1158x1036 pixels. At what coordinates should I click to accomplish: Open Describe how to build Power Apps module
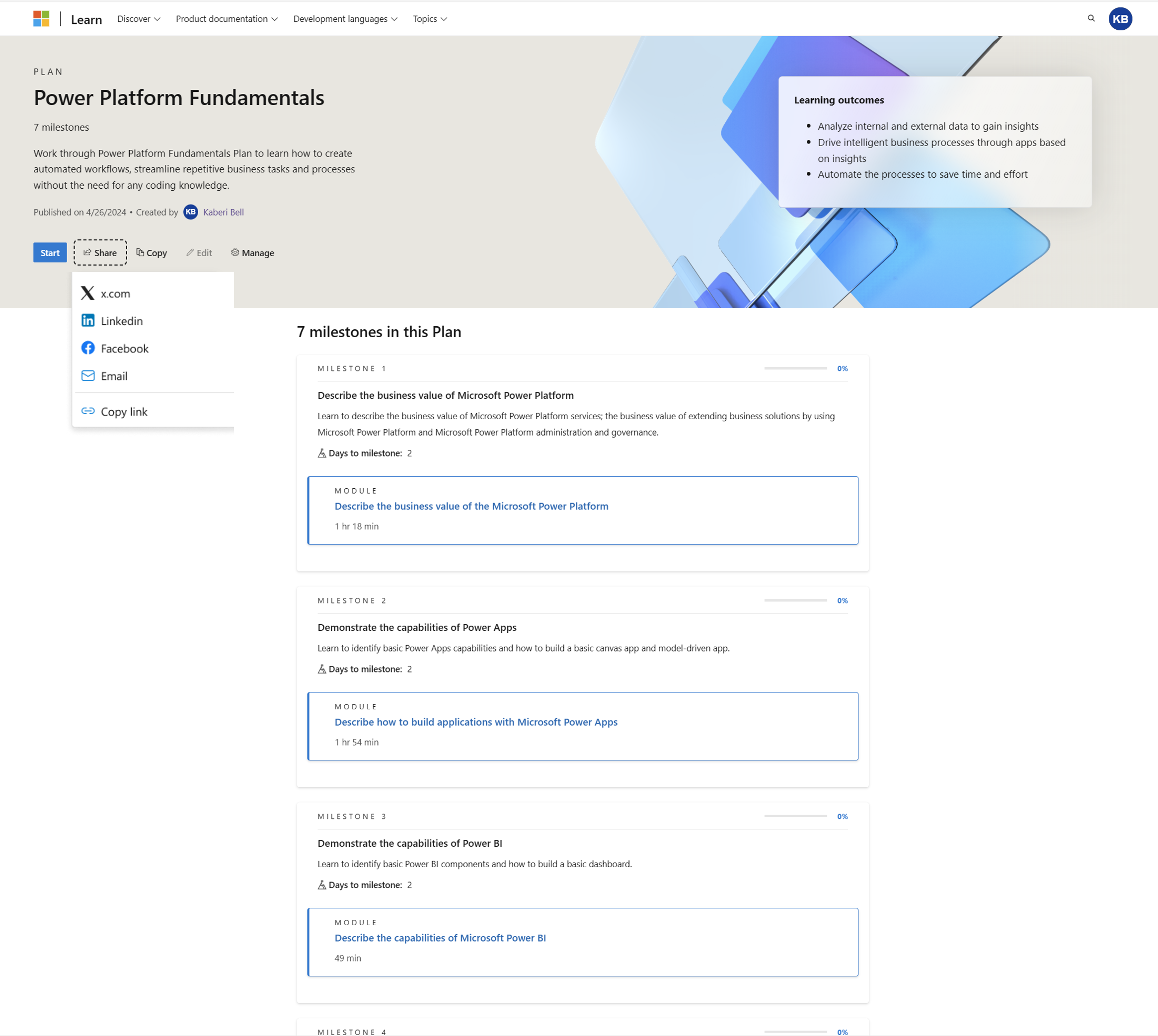(x=476, y=721)
